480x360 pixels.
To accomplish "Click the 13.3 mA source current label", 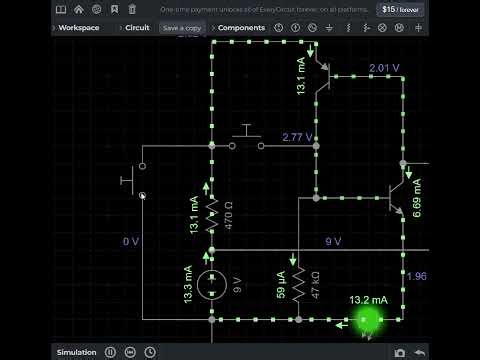I will coord(188,284).
